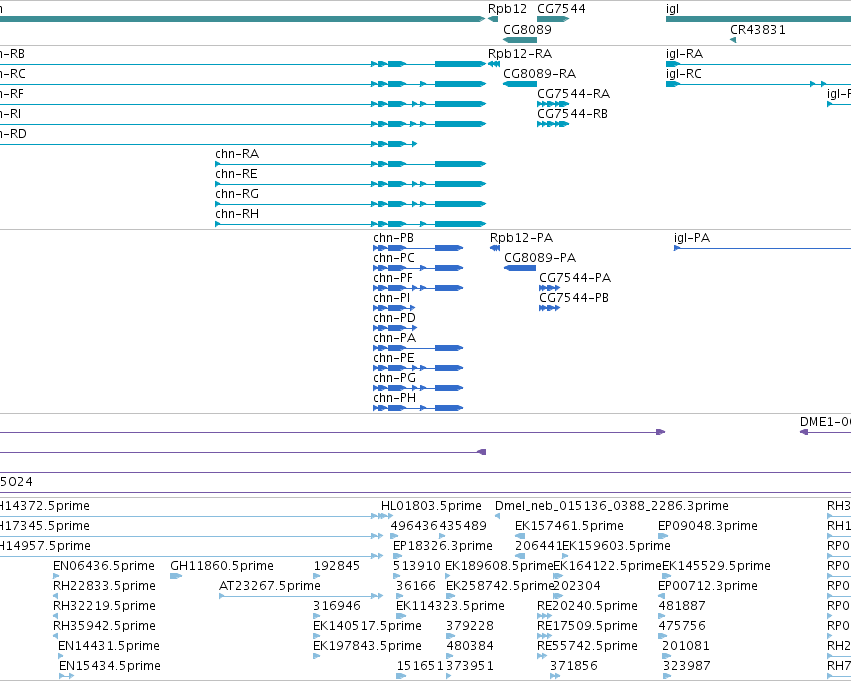Open the igl-RC transcript label
This screenshot has height=681, width=851.
684,74
